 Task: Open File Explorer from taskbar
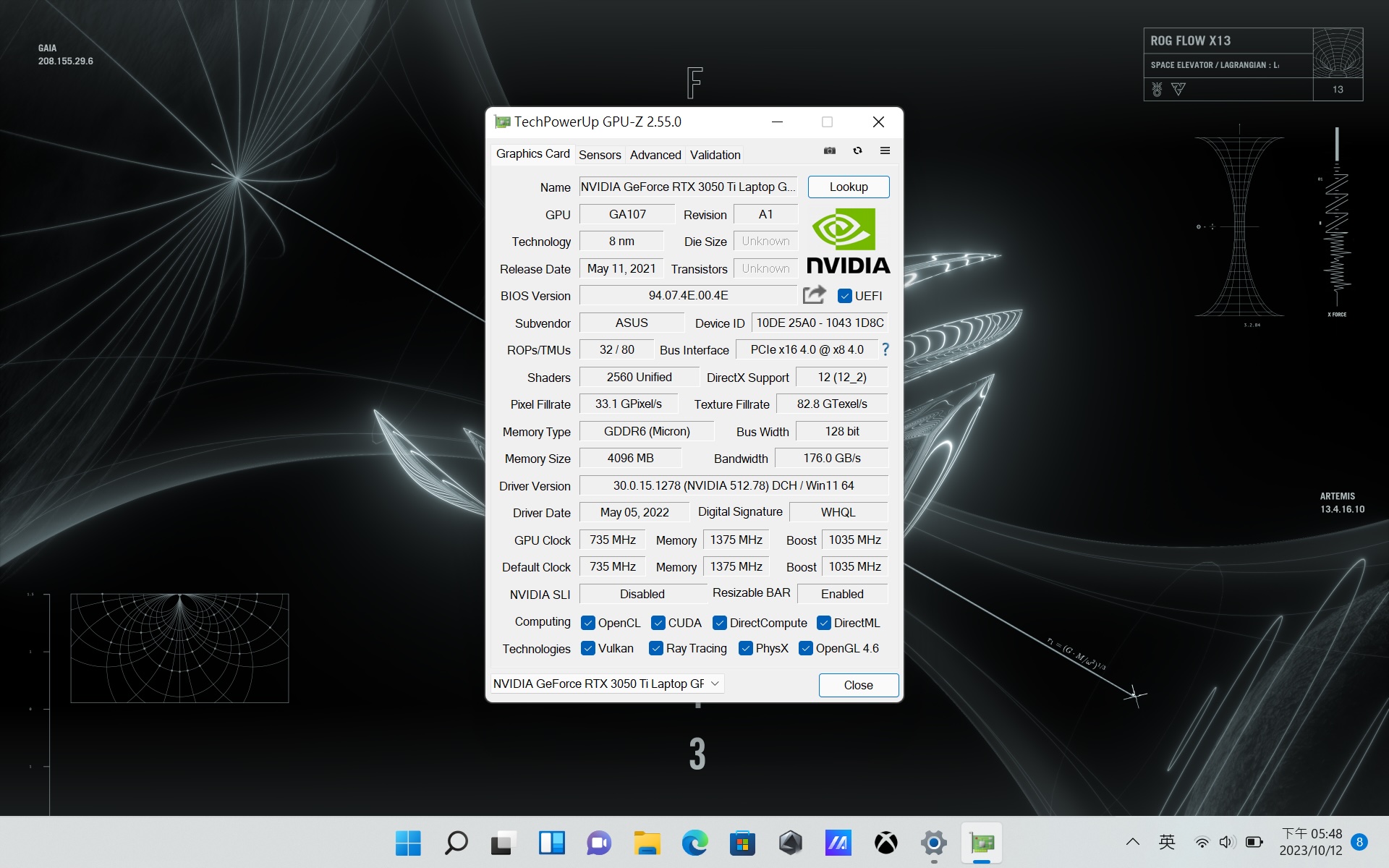click(x=647, y=843)
